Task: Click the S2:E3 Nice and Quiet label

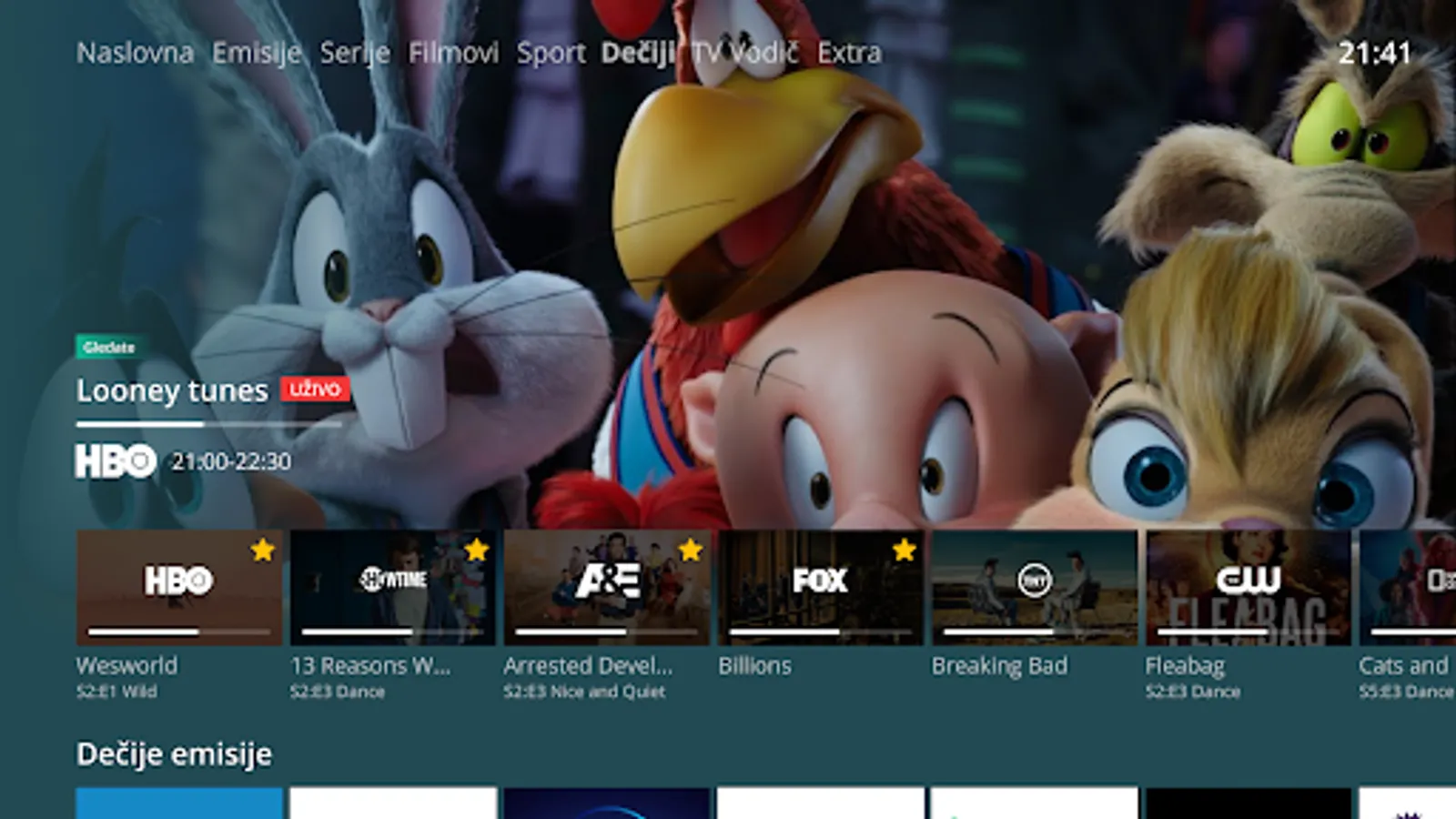Action: [584, 692]
